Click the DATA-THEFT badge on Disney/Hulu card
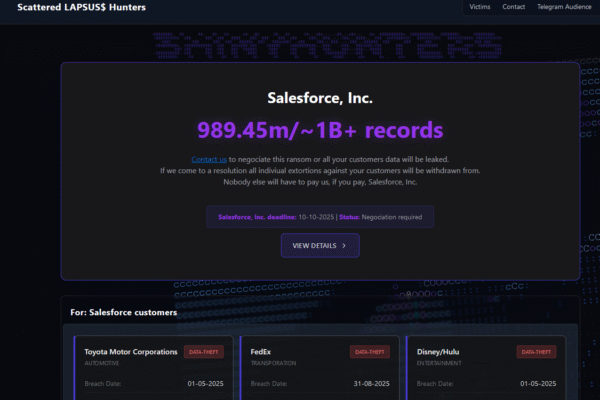The width and height of the screenshot is (600, 400). point(536,352)
